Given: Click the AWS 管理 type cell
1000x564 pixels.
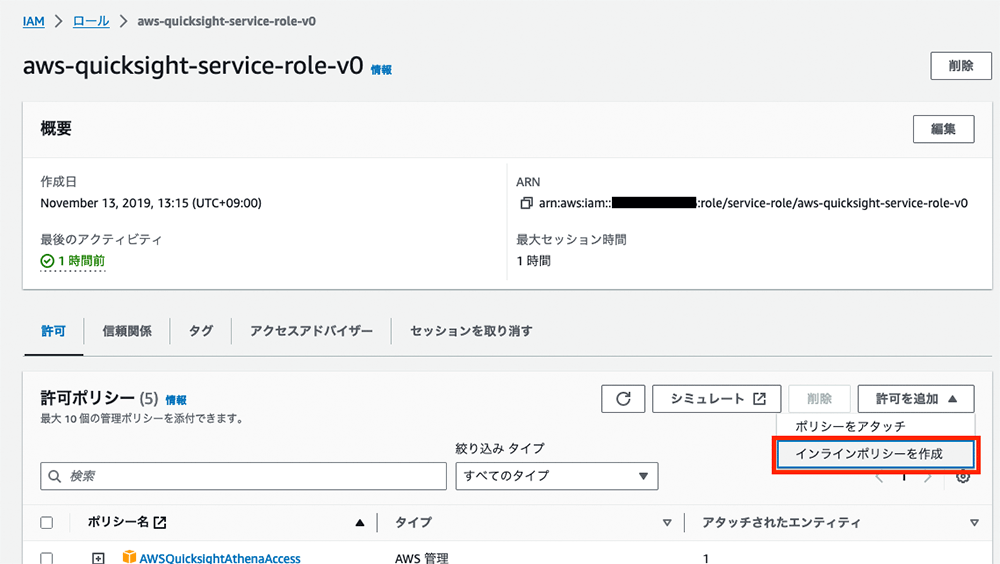Looking at the screenshot, I should click(x=422, y=558).
